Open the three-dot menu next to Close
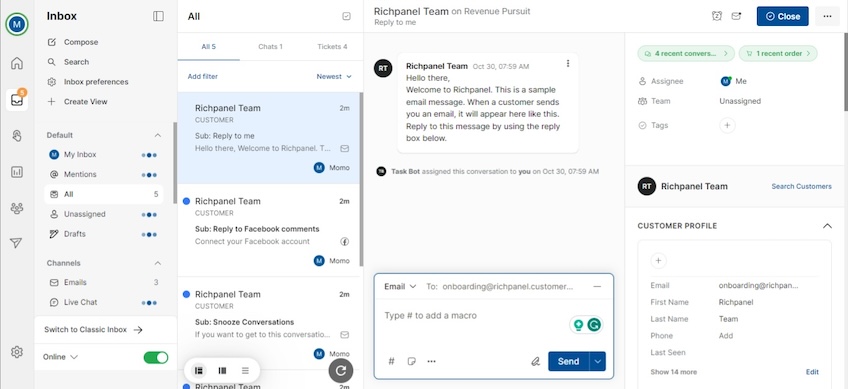This screenshot has height=389, width=848. [x=827, y=16]
